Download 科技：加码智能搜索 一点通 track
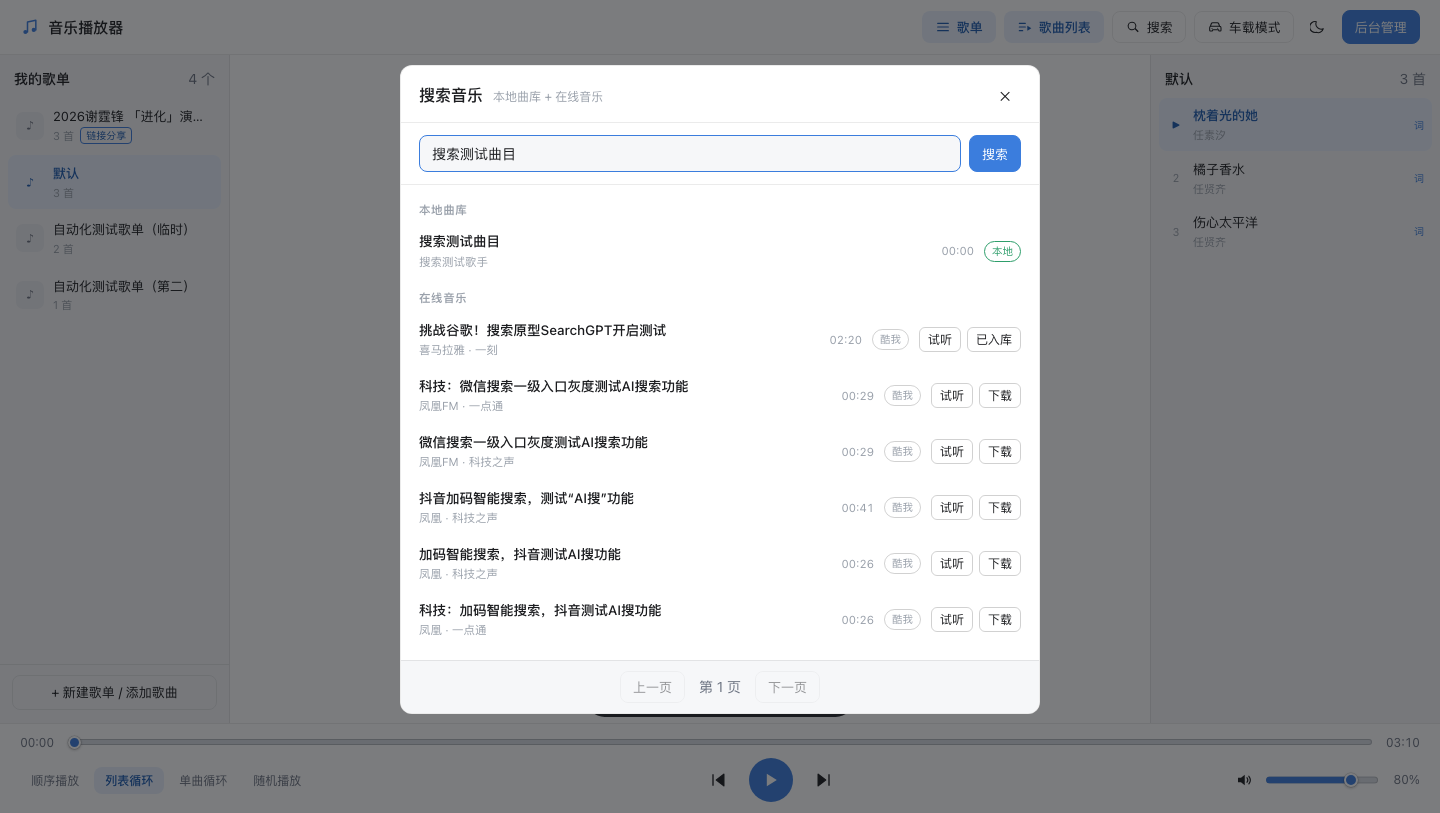 coord(1000,620)
